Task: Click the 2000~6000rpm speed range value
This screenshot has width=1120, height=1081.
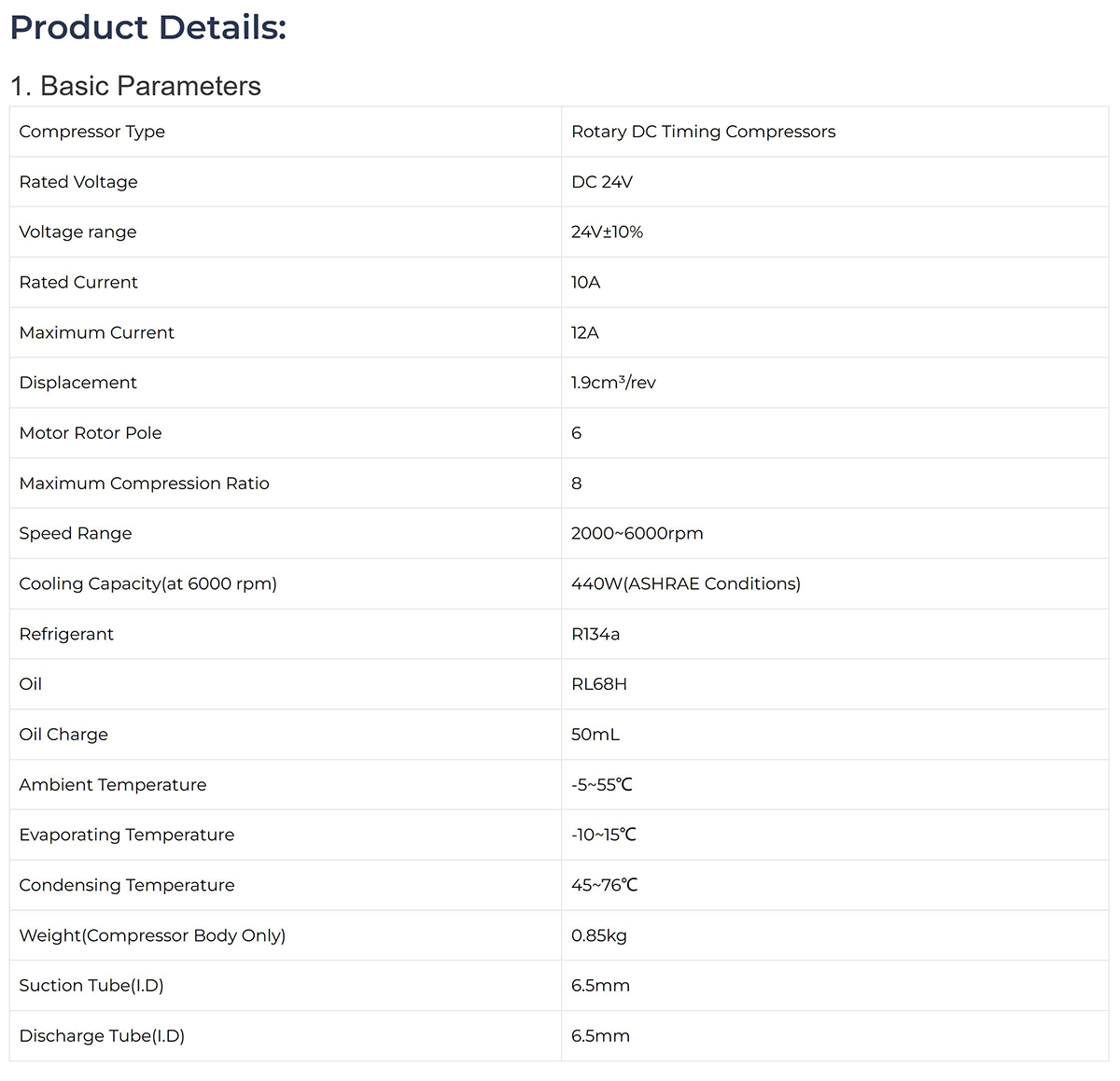Action: point(637,534)
